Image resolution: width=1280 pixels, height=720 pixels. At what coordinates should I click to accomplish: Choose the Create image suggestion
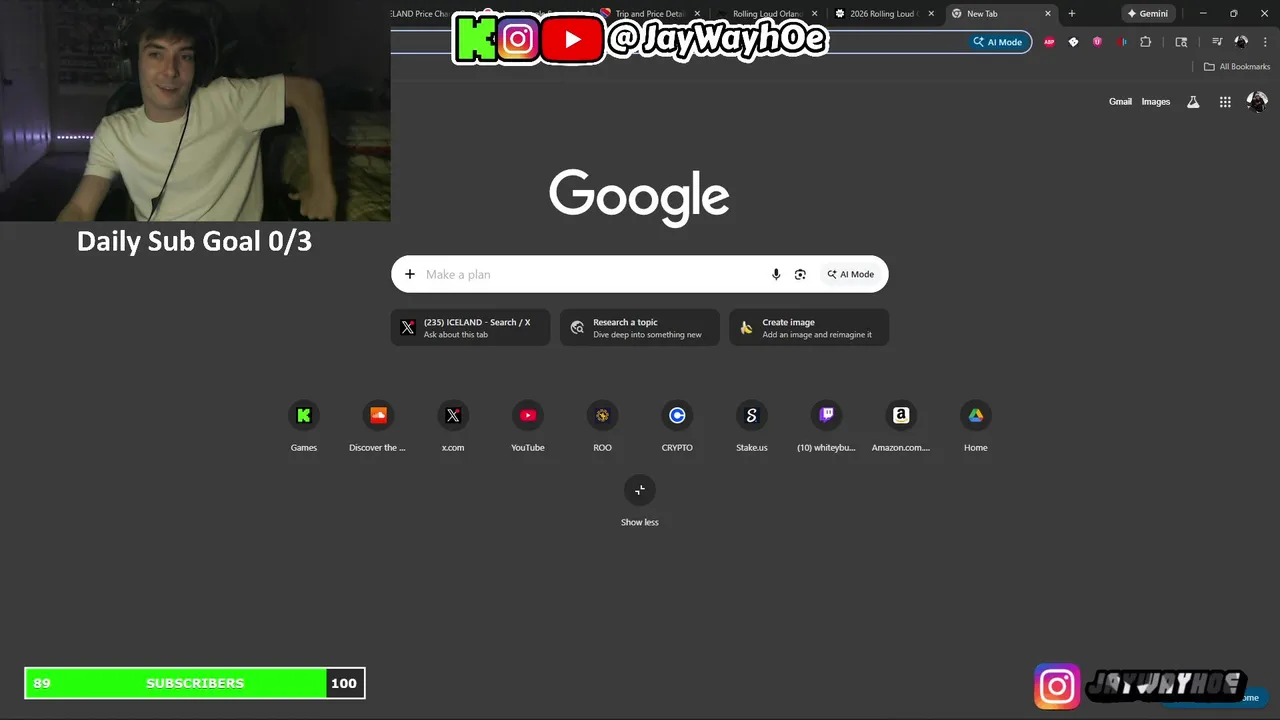809,328
